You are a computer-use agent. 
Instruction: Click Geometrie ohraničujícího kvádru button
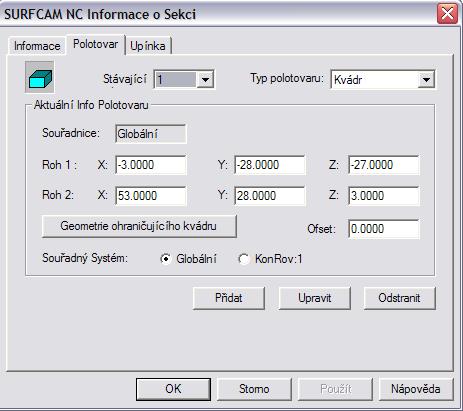[x=139, y=226]
